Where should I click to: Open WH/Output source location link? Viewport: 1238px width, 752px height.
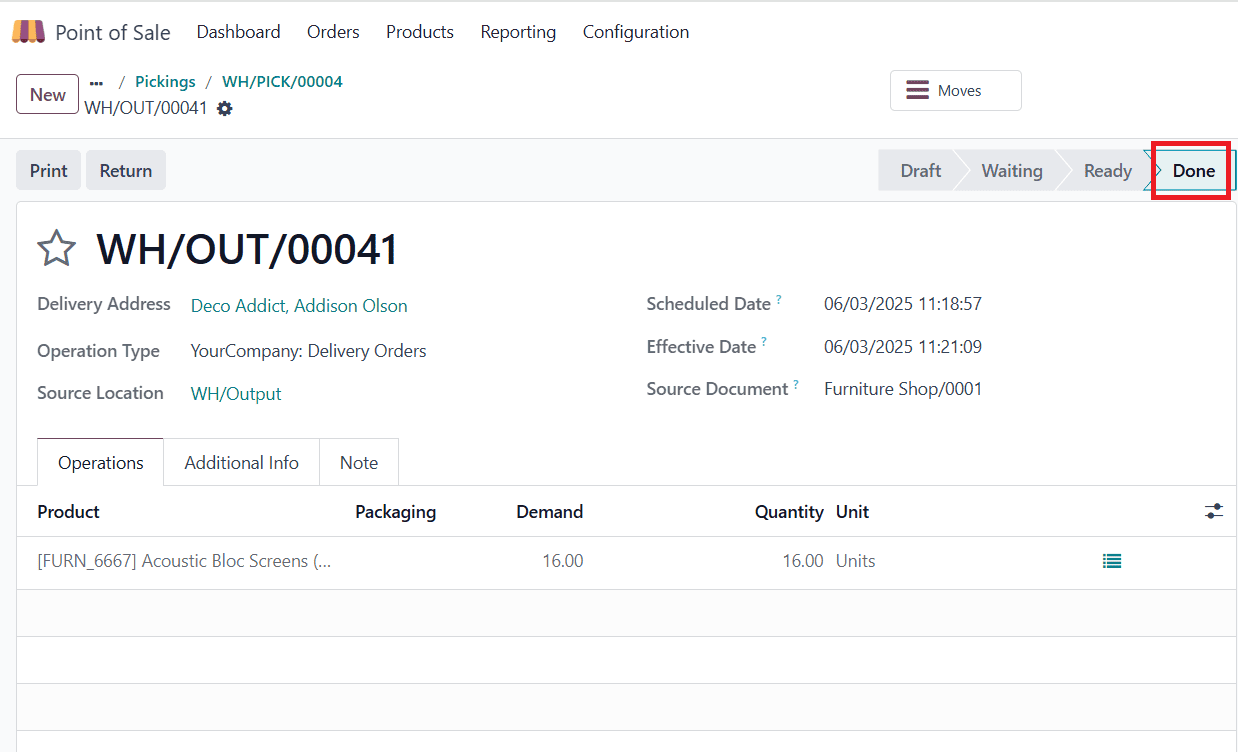pos(236,394)
